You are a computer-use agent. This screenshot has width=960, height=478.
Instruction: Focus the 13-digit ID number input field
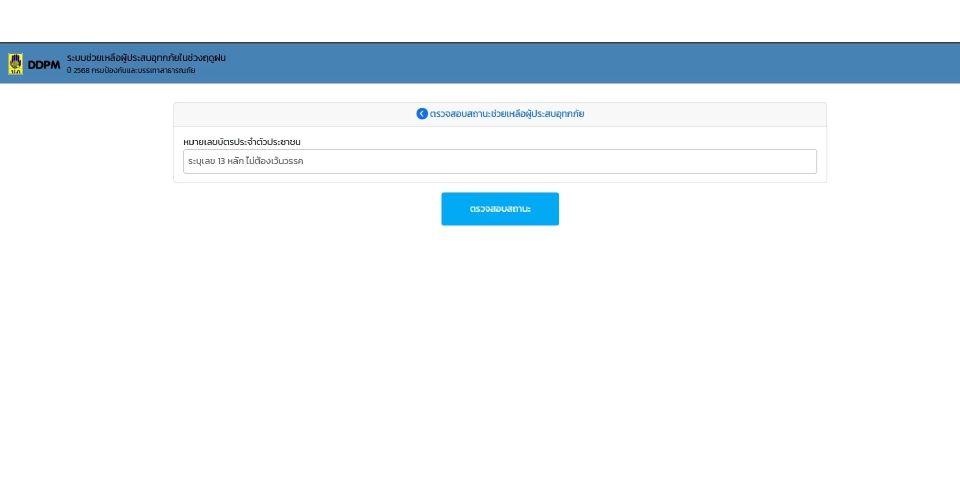[x=500, y=161]
